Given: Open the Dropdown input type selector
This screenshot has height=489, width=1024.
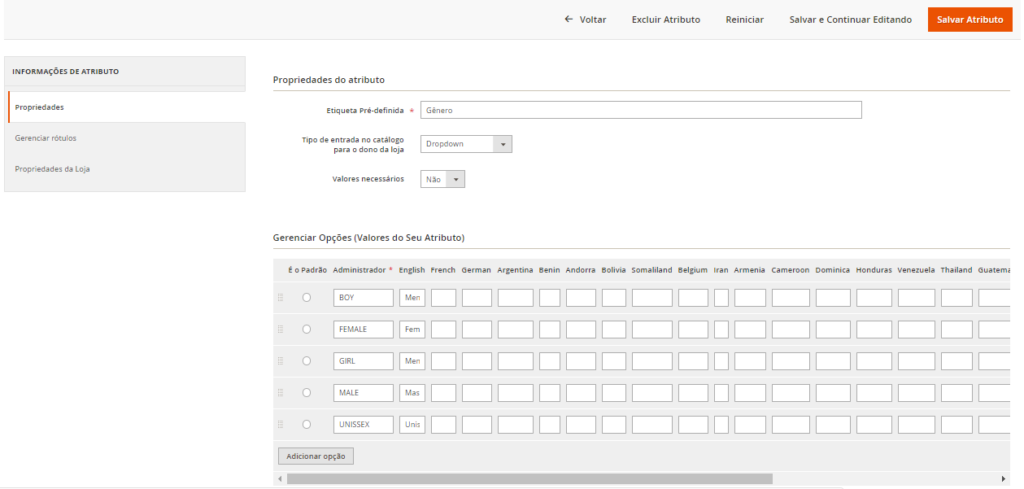Looking at the screenshot, I should tap(466, 144).
